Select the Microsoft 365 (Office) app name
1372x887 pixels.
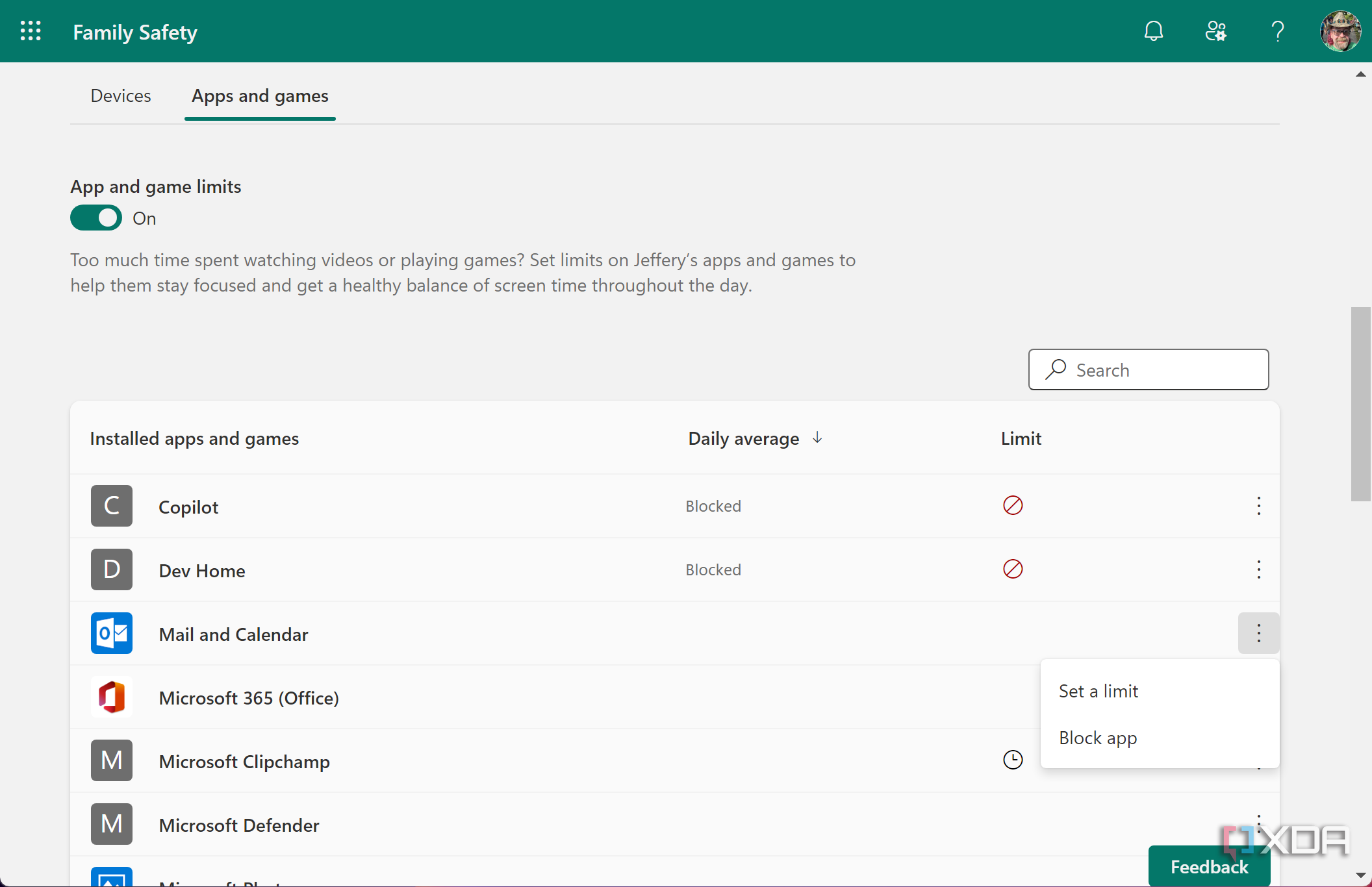pyautogui.click(x=249, y=698)
